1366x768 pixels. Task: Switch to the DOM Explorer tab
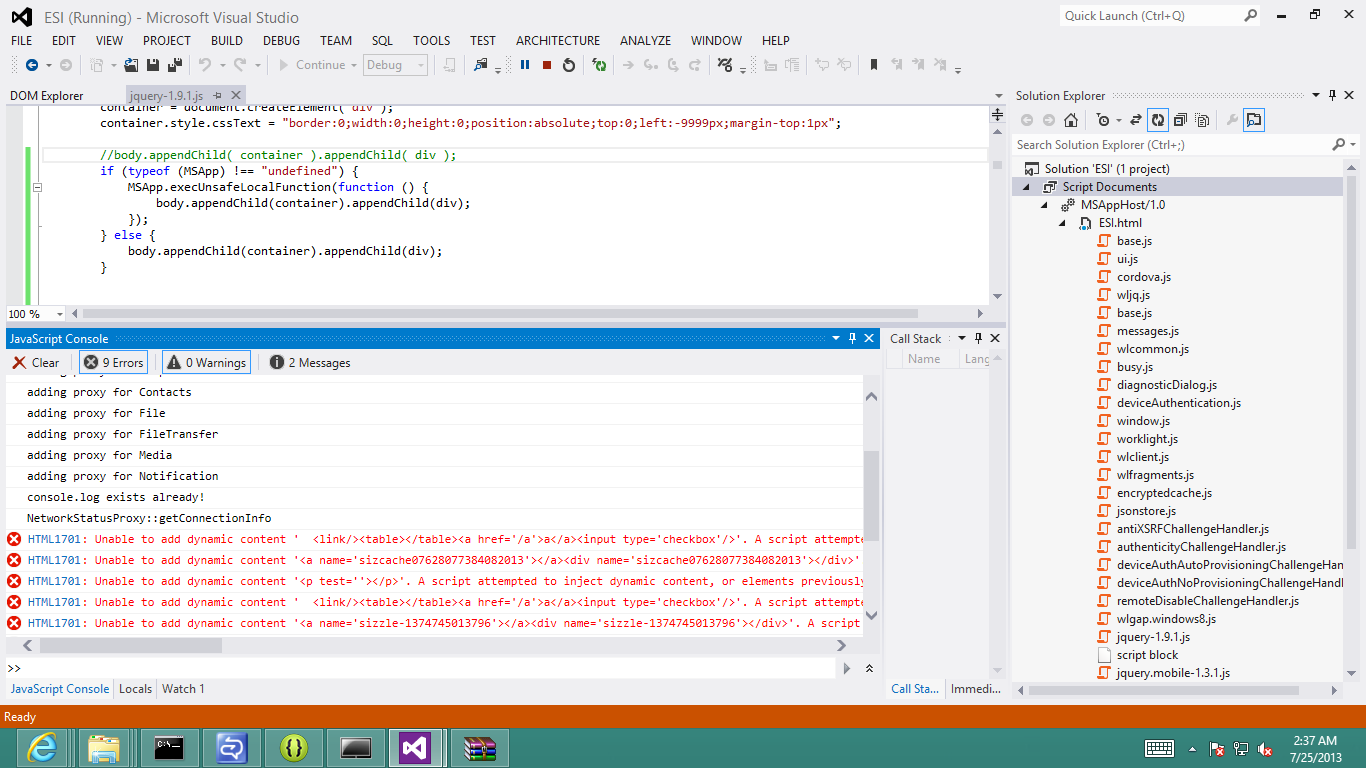pyautogui.click(x=47, y=96)
